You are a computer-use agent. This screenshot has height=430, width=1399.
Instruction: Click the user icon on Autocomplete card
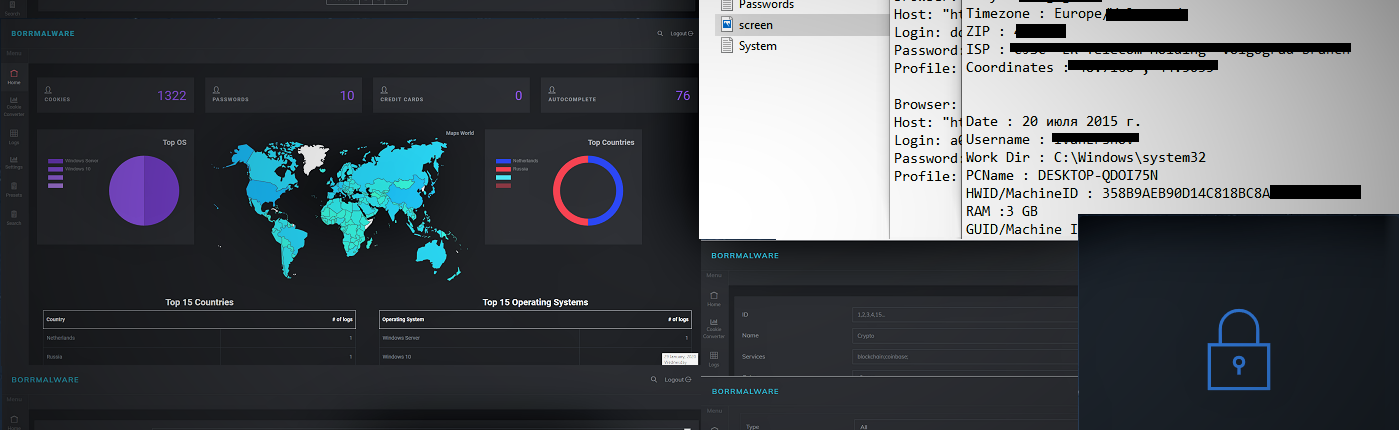[552, 90]
